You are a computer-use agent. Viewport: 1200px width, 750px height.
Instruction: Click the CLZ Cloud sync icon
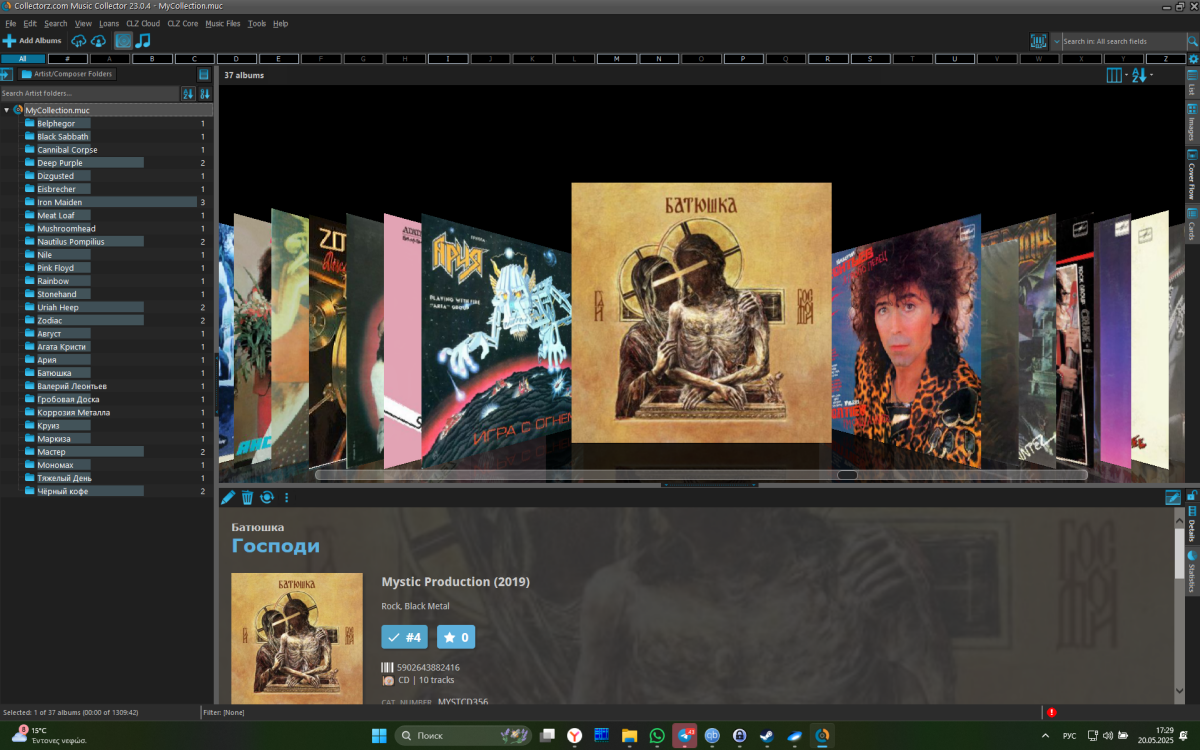click(79, 41)
